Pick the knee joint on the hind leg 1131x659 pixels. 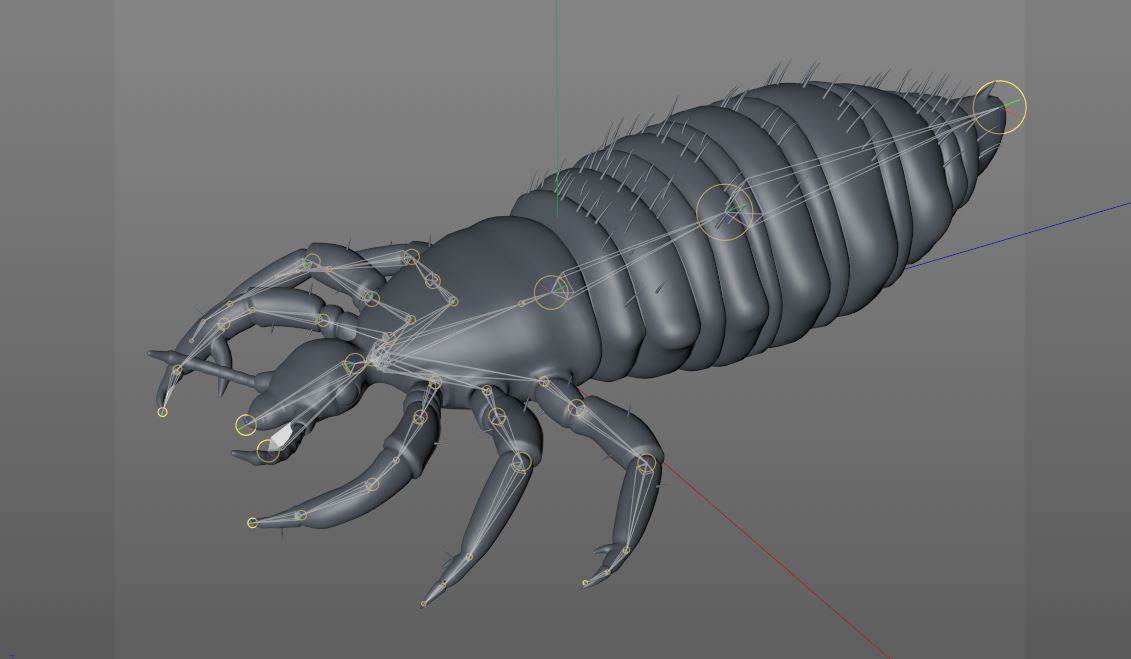(646, 464)
